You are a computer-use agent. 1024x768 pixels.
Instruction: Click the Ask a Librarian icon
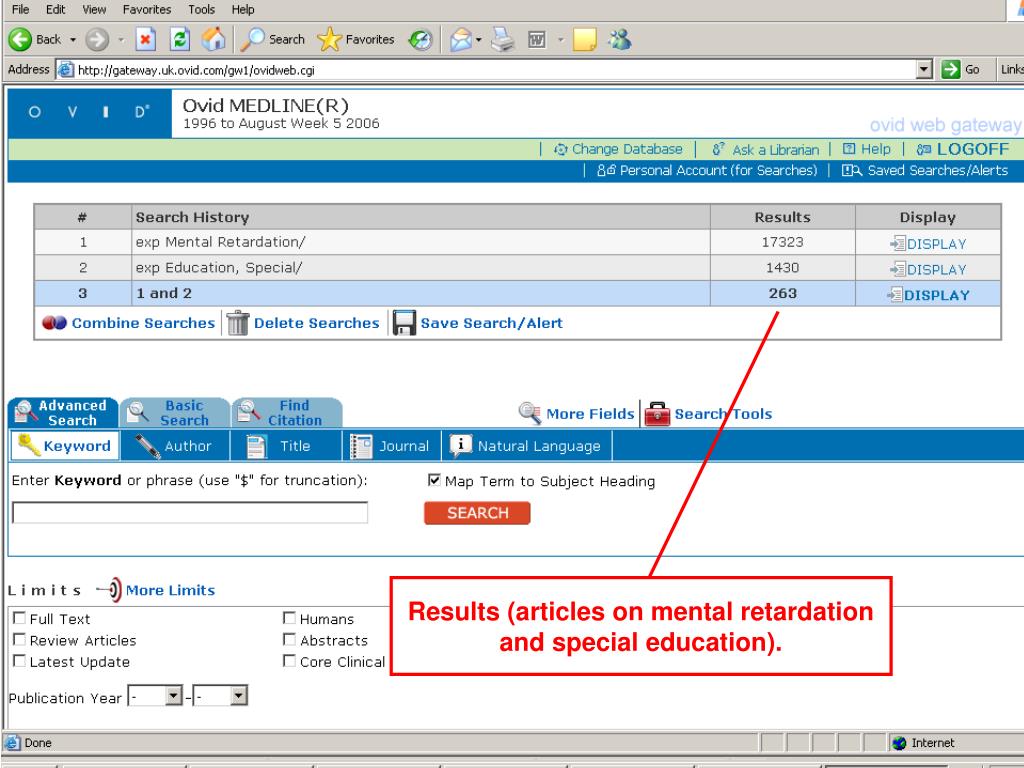[718, 150]
